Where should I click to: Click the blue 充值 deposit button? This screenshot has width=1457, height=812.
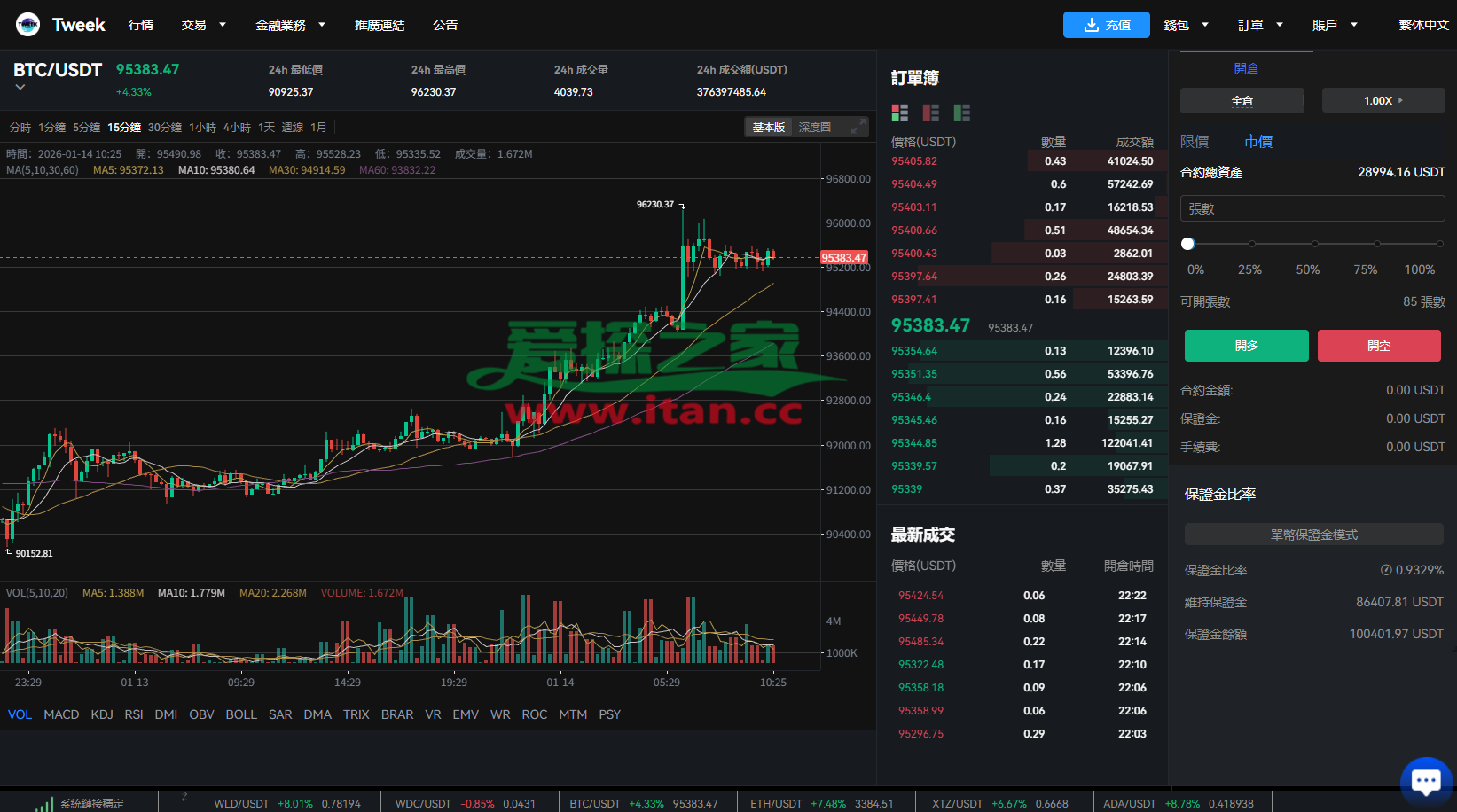point(1106,25)
